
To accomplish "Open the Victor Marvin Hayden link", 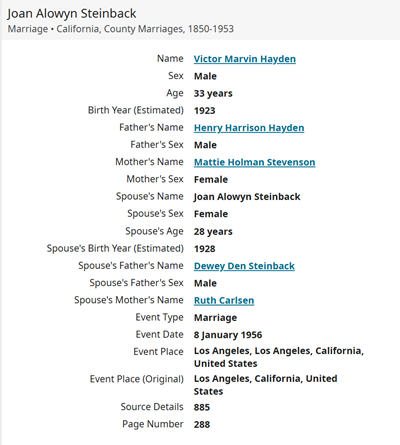I will click(x=245, y=59).
